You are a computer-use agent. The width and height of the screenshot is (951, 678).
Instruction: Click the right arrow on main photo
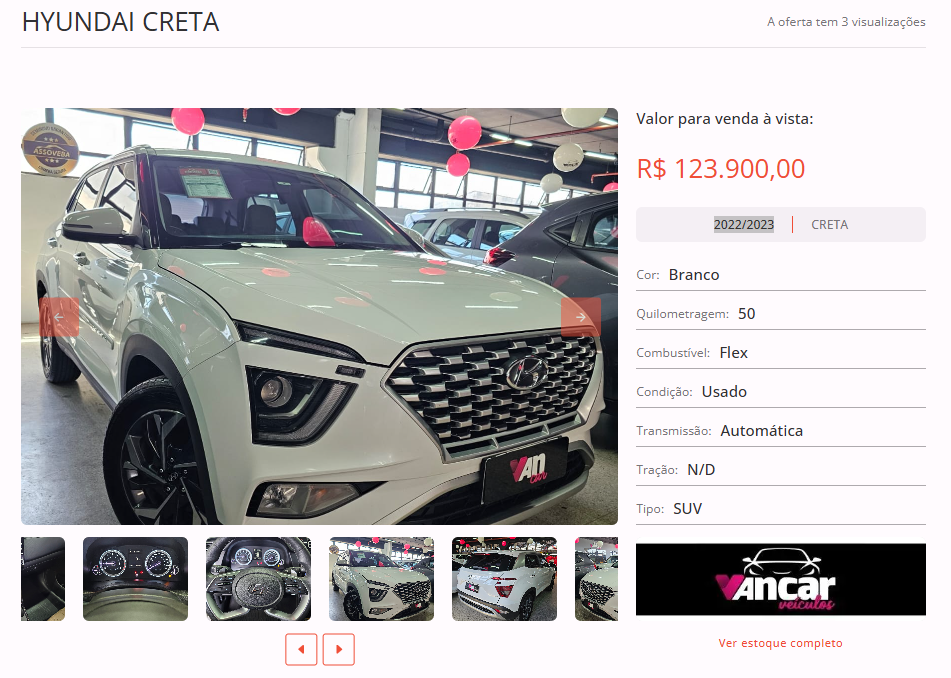580,317
